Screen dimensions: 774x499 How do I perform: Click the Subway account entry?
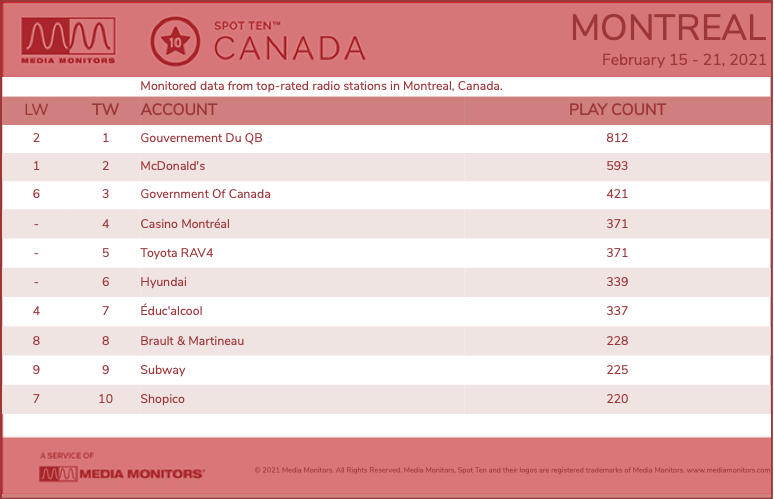click(162, 370)
